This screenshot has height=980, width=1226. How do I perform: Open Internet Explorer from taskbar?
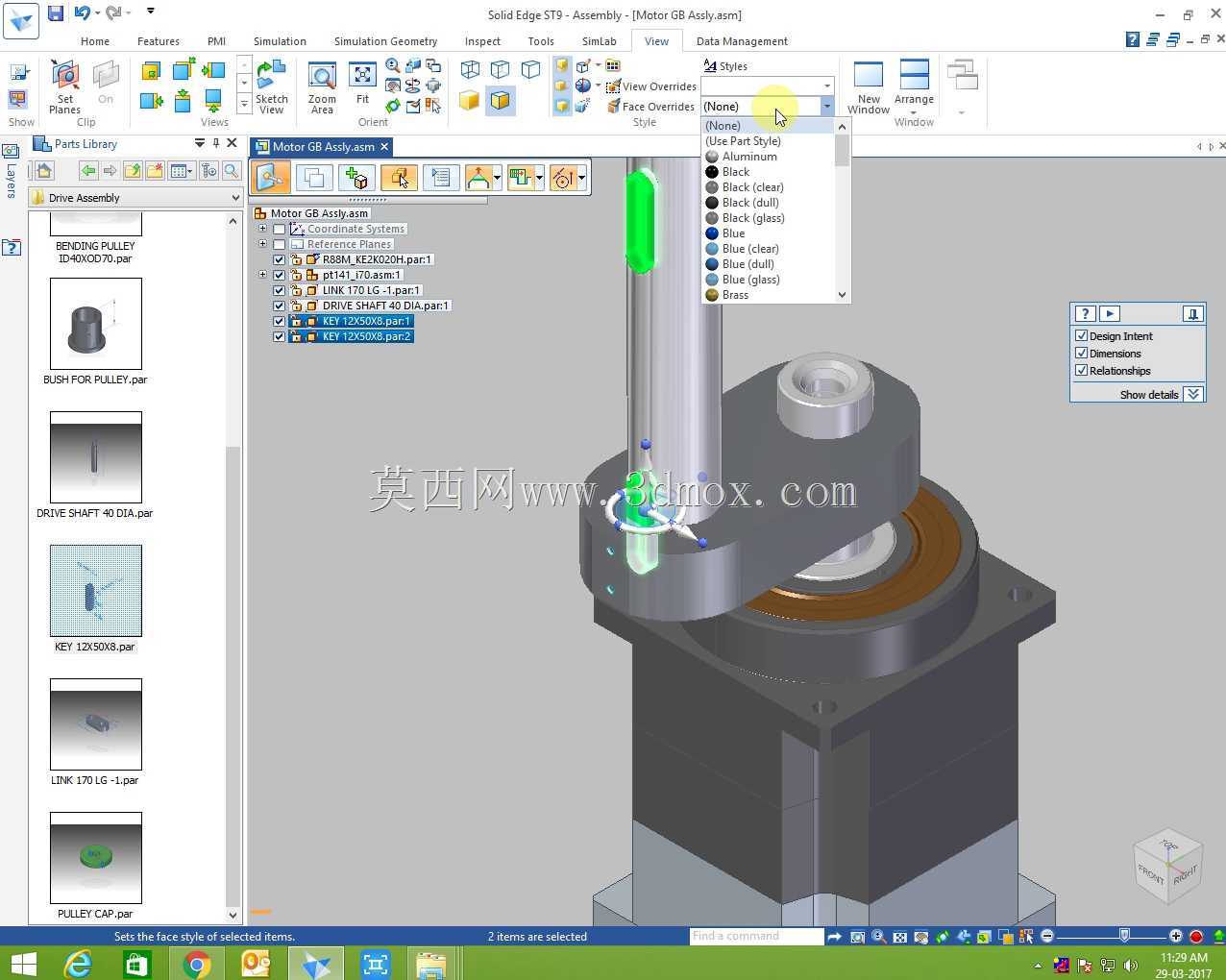(77, 964)
